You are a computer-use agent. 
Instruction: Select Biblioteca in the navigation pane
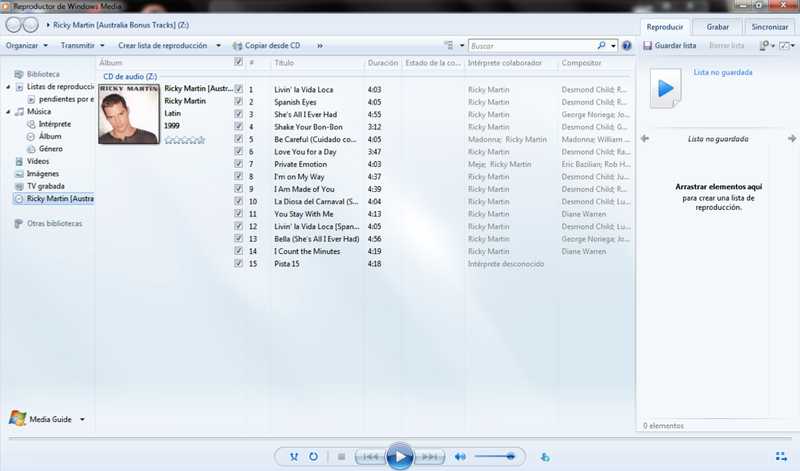click(x=43, y=74)
